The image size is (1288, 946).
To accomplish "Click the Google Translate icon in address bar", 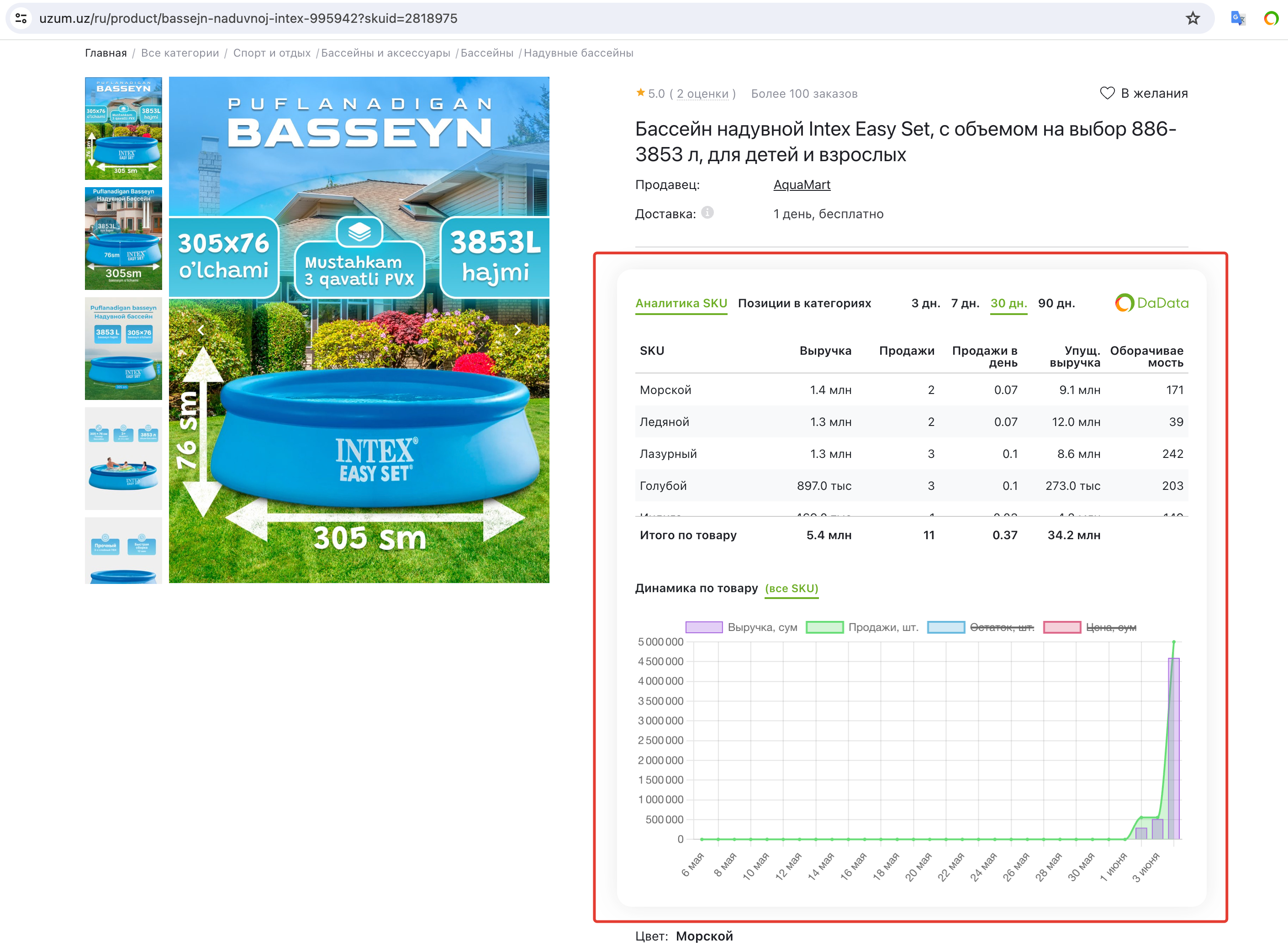I will click(x=1238, y=18).
